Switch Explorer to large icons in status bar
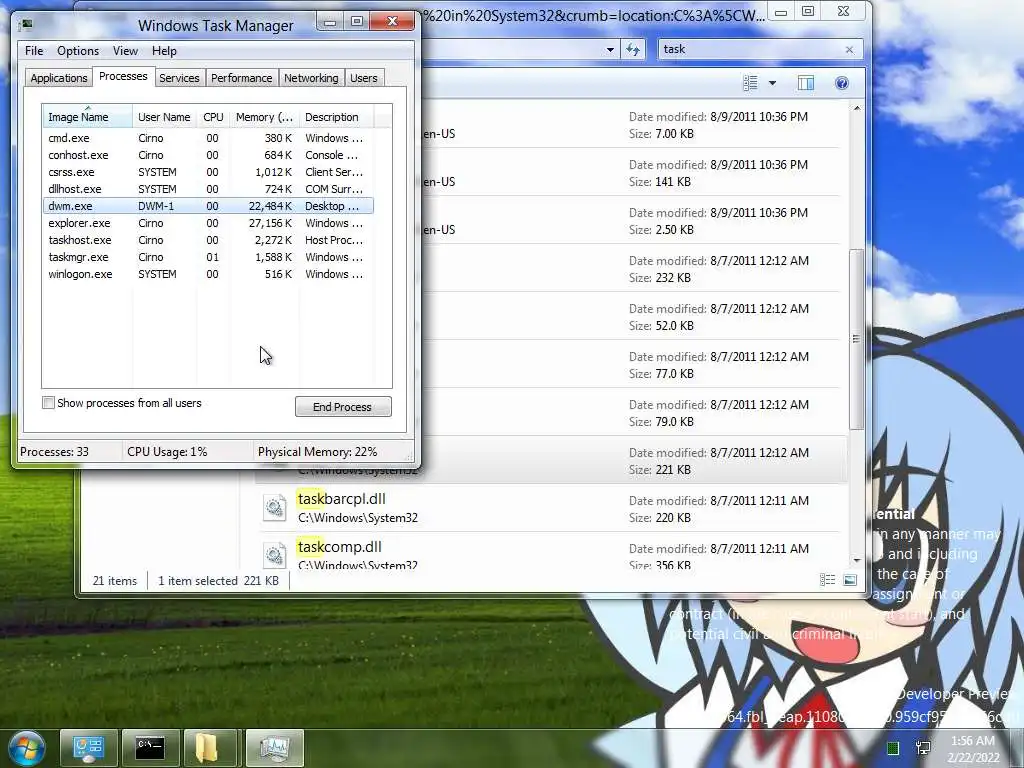Screen dimensions: 1024x768 pyautogui.click(x=850, y=580)
